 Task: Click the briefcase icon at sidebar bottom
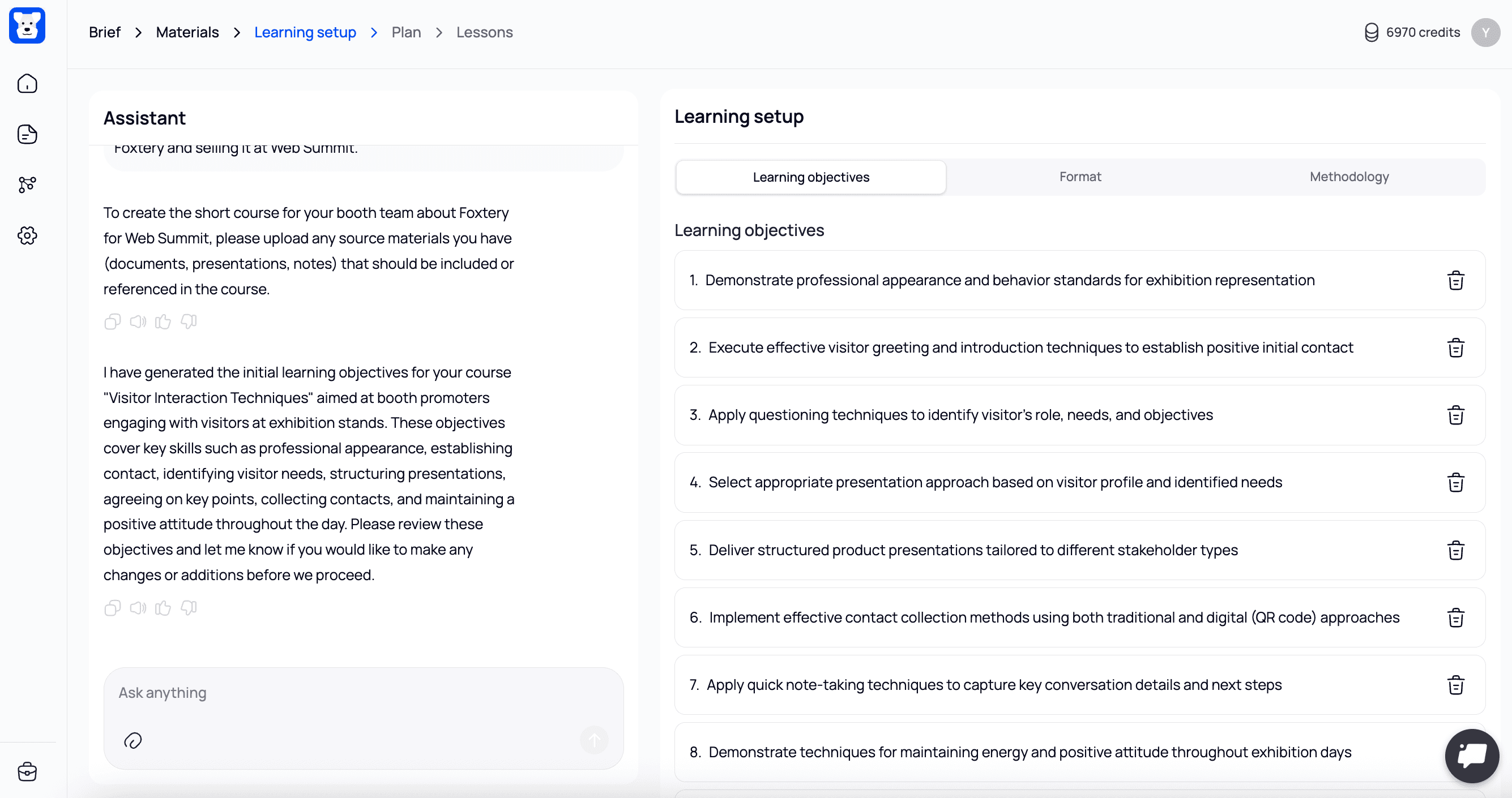(x=27, y=771)
